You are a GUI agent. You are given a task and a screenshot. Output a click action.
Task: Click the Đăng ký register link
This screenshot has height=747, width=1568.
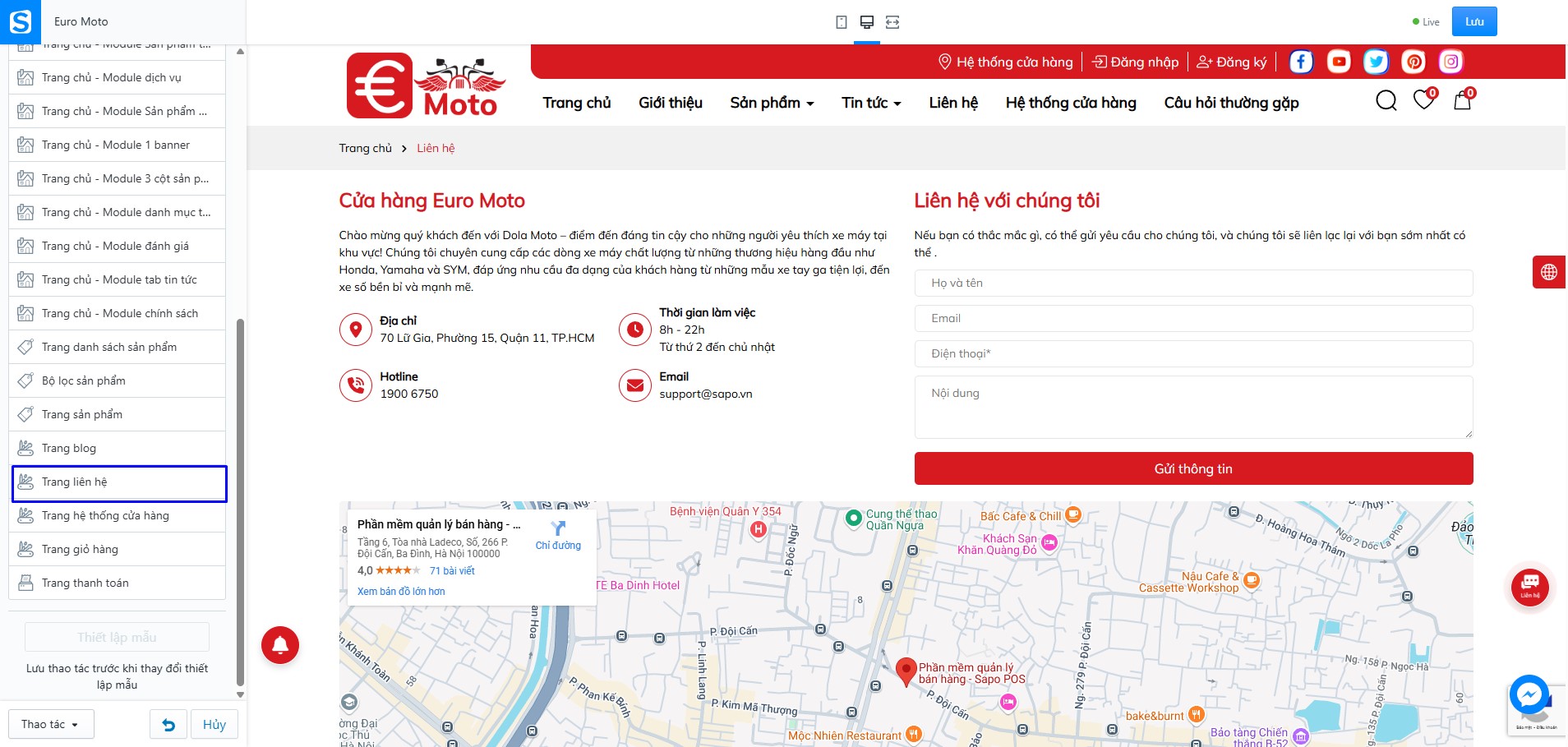[x=1232, y=62]
